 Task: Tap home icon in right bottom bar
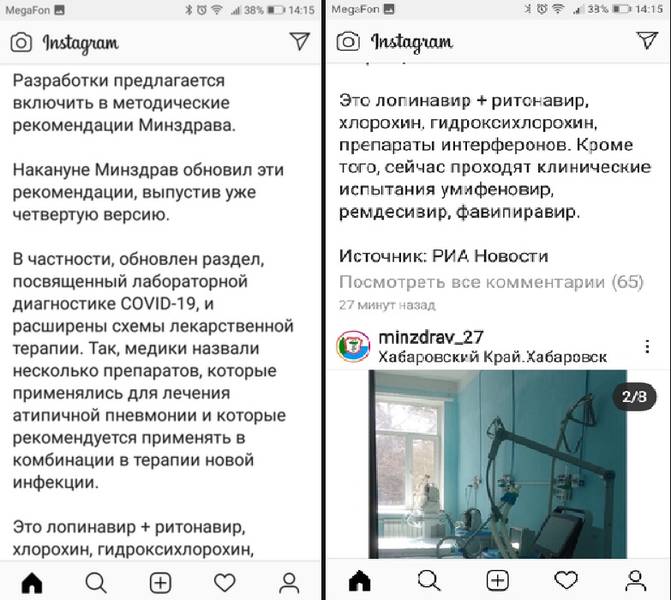(x=359, y=581)
